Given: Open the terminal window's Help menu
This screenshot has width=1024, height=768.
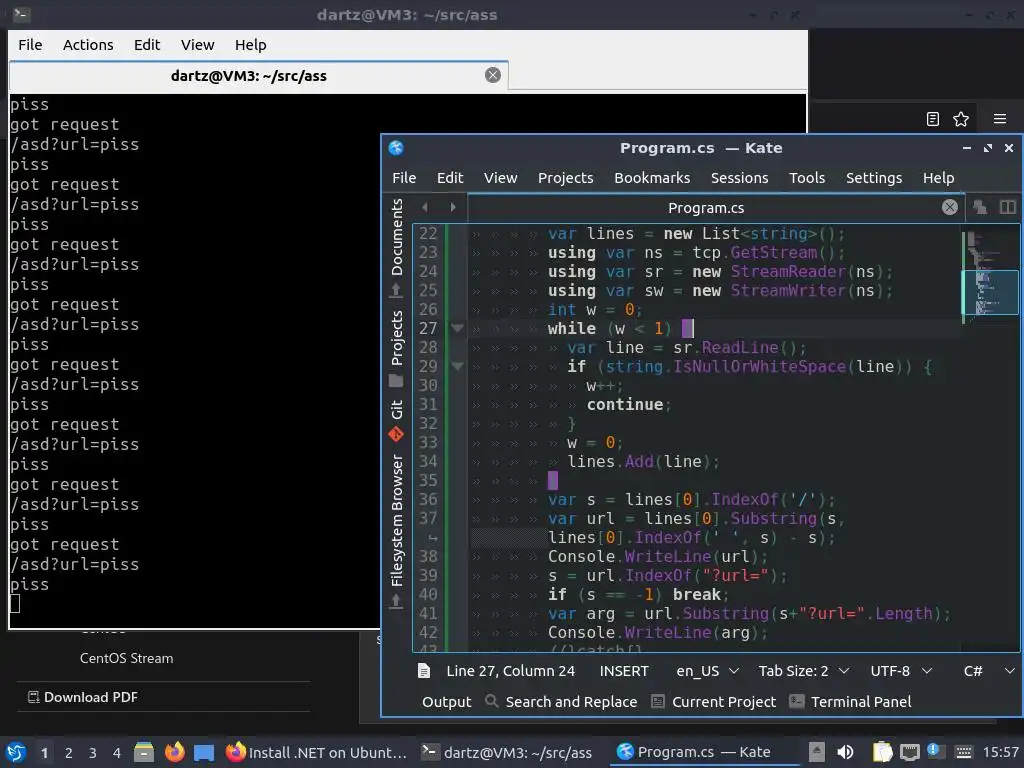Looking at the screenshot, I should click(251, 44).
